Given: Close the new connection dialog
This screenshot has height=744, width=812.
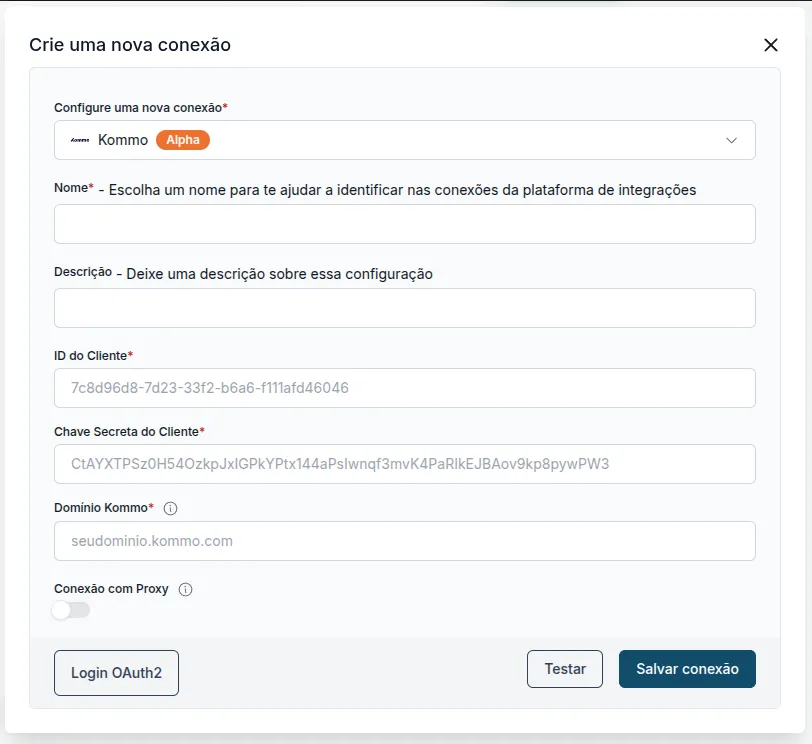Looking at the screenshot, I should pos(771,45).
